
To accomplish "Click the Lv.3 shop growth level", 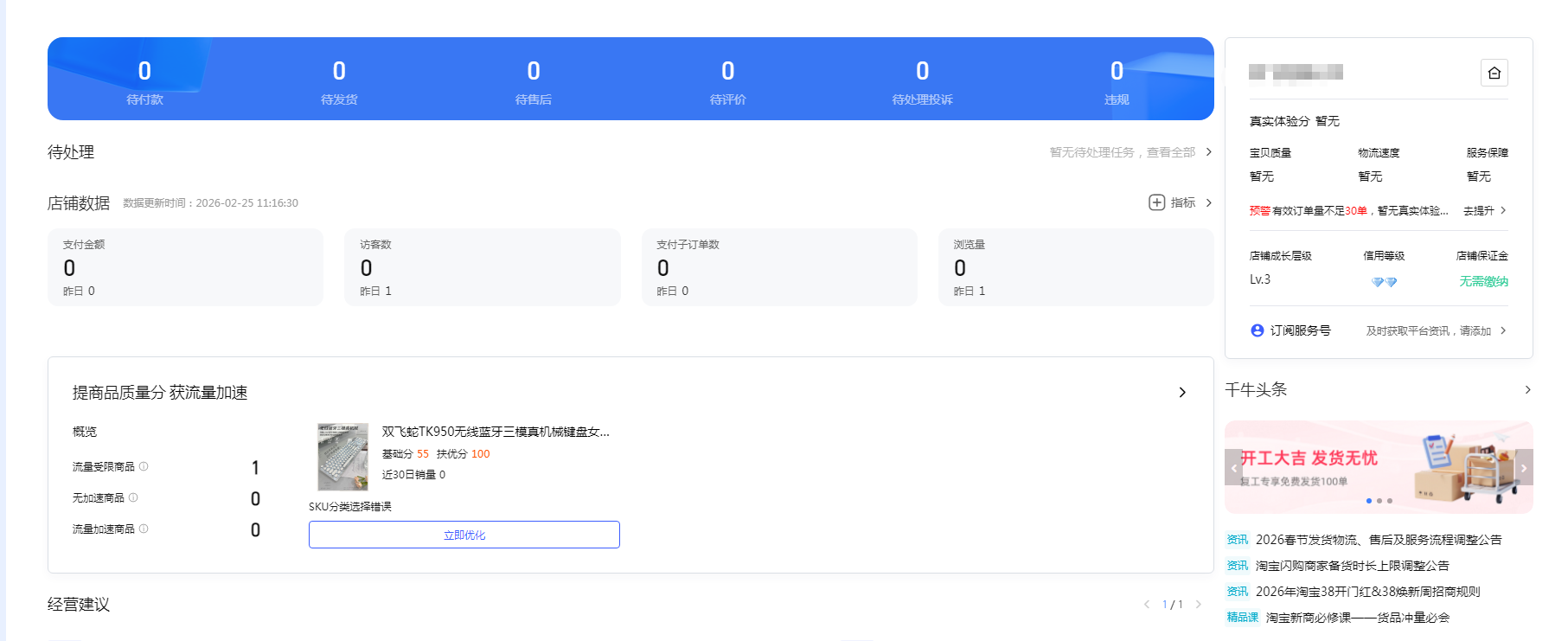I will [x=1260, y=279].
